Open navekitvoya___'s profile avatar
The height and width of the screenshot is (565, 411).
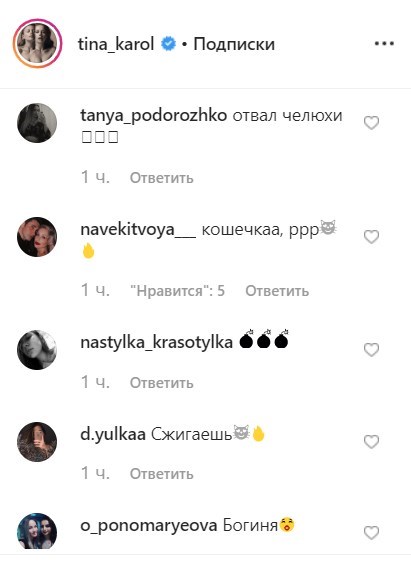pyautogui.click(x=37, y=237)
